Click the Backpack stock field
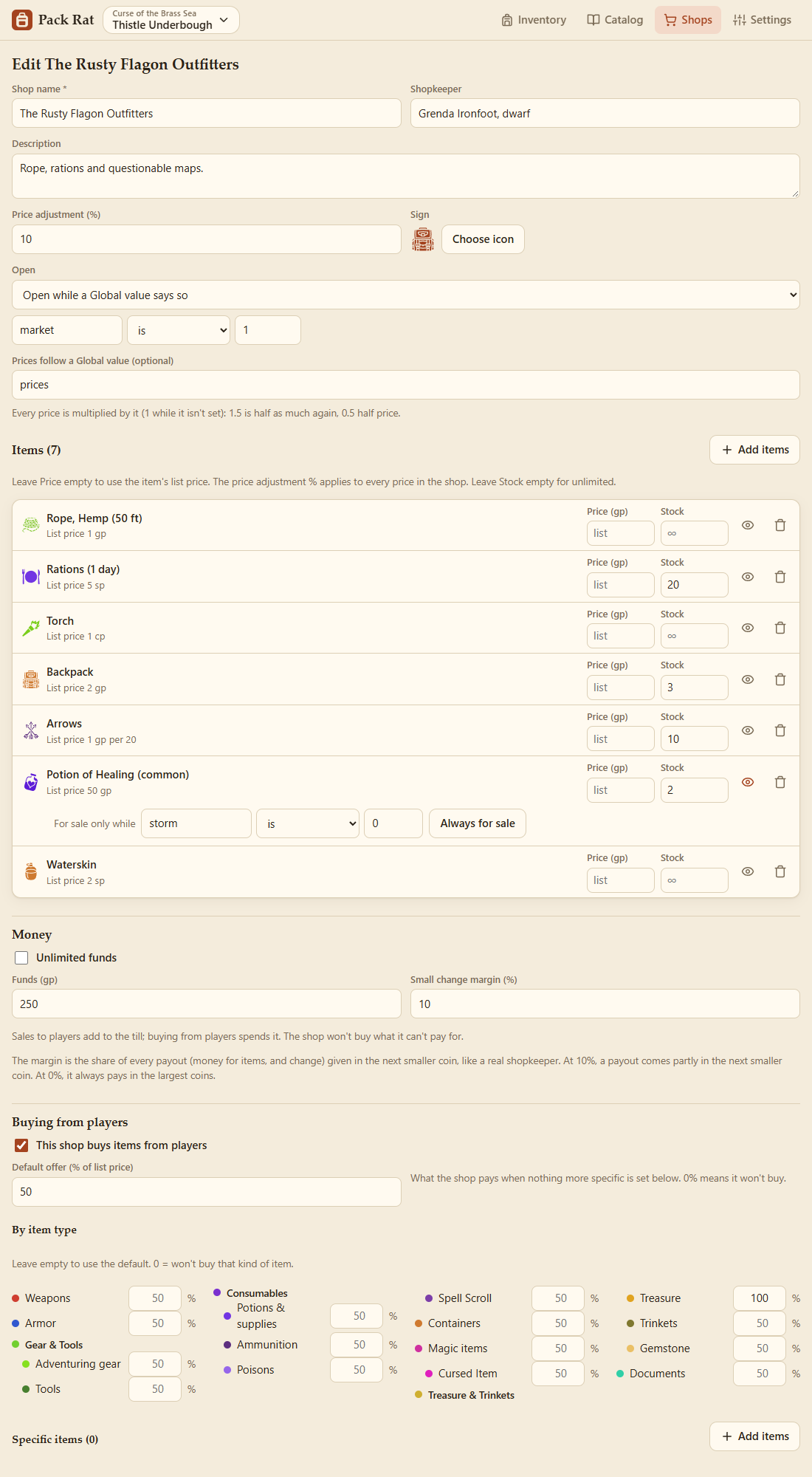Image resolution: width=812 pixels, height=1477 pixels. click(695, 688)
